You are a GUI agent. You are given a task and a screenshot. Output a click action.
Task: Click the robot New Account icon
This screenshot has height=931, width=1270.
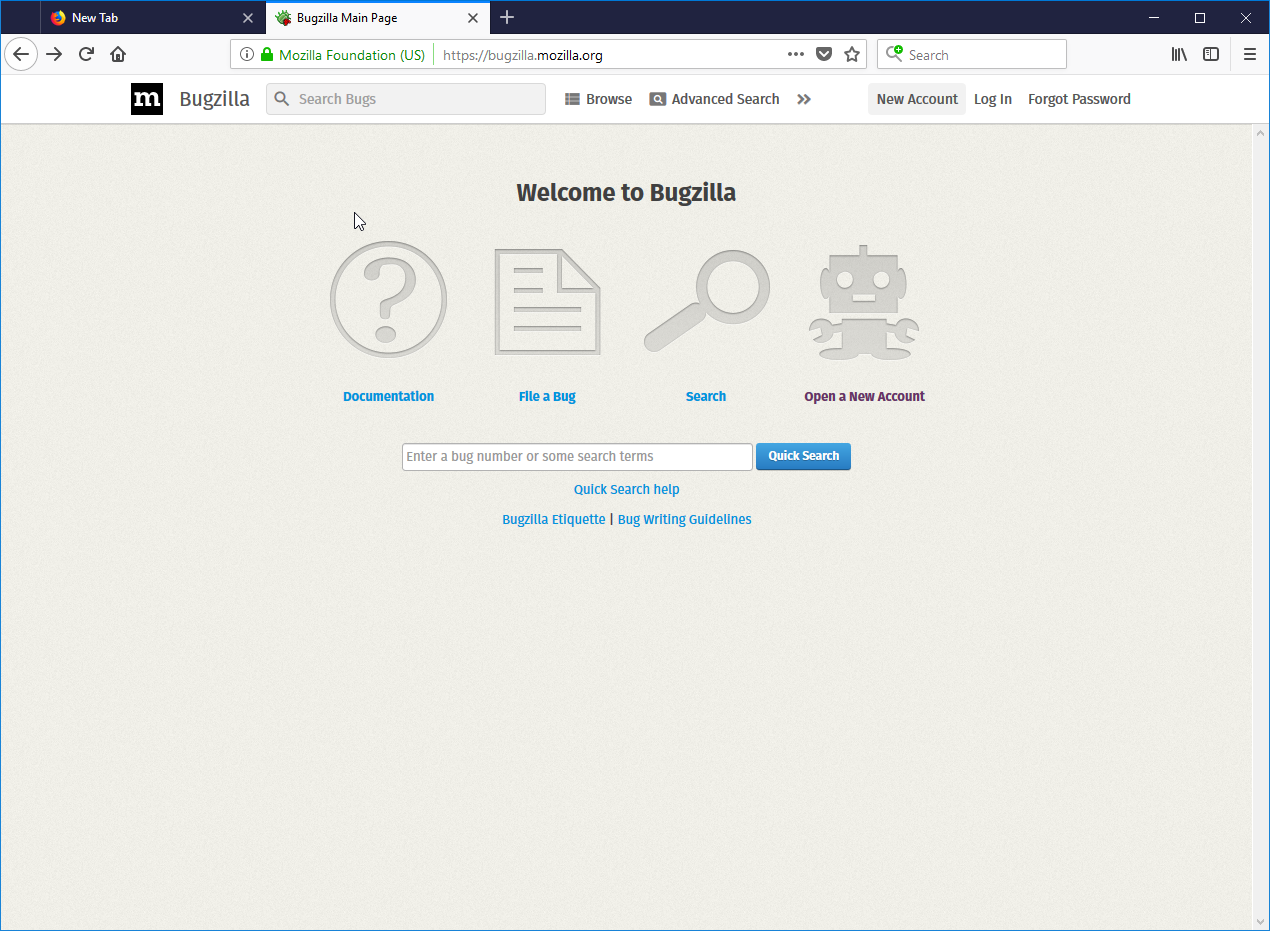click(864, 303)
